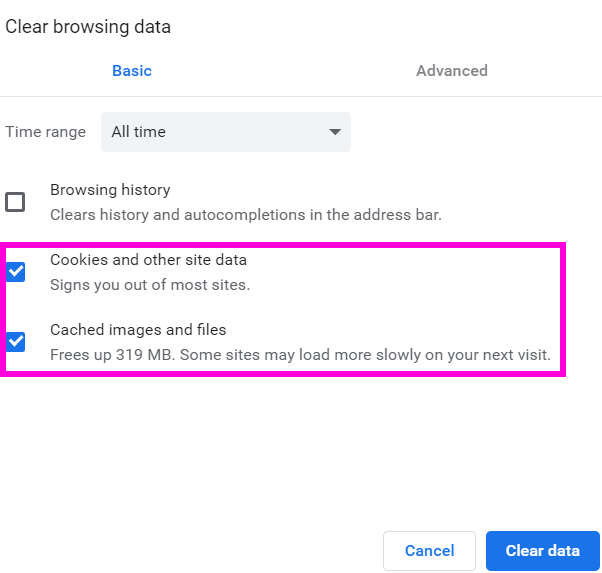Click the 'Browsing history' label text

tap(110, 190)
